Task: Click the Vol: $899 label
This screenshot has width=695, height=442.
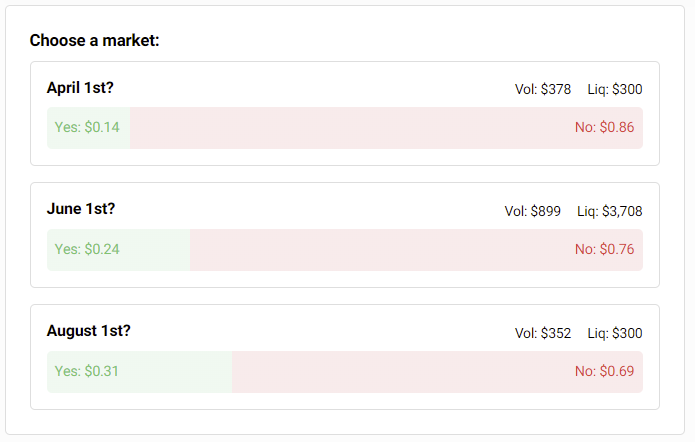Action: point(532,211)
